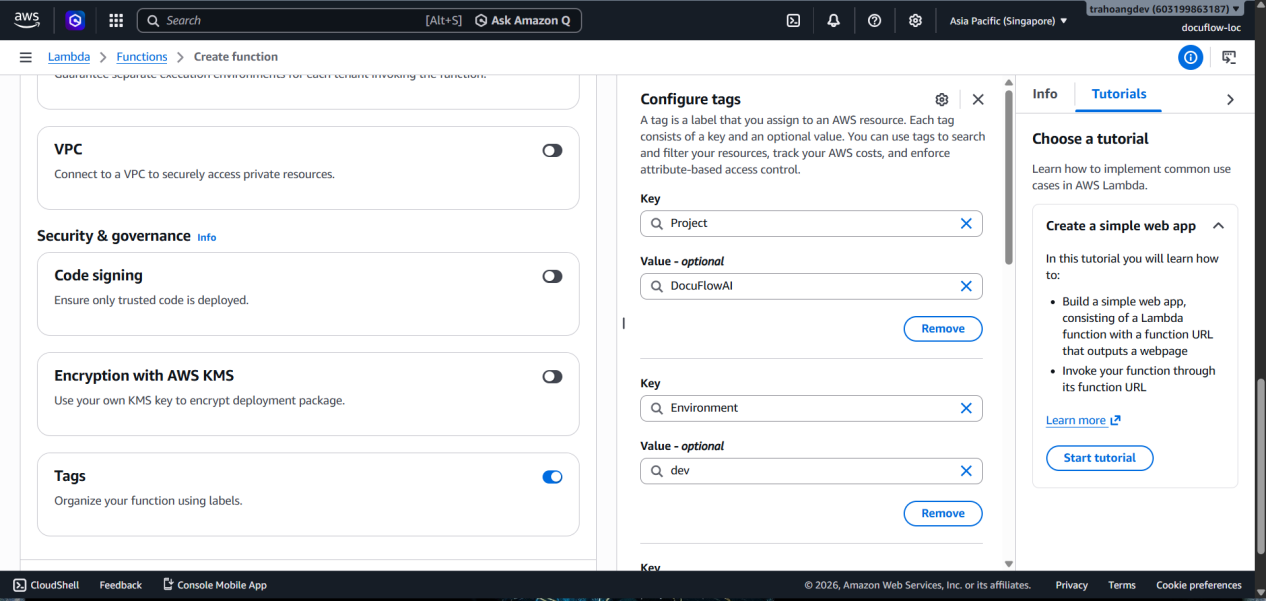Enable the VPC toggle
Image resolution: width=1266 pixels, height=601 pixels.
click(552, 150)
